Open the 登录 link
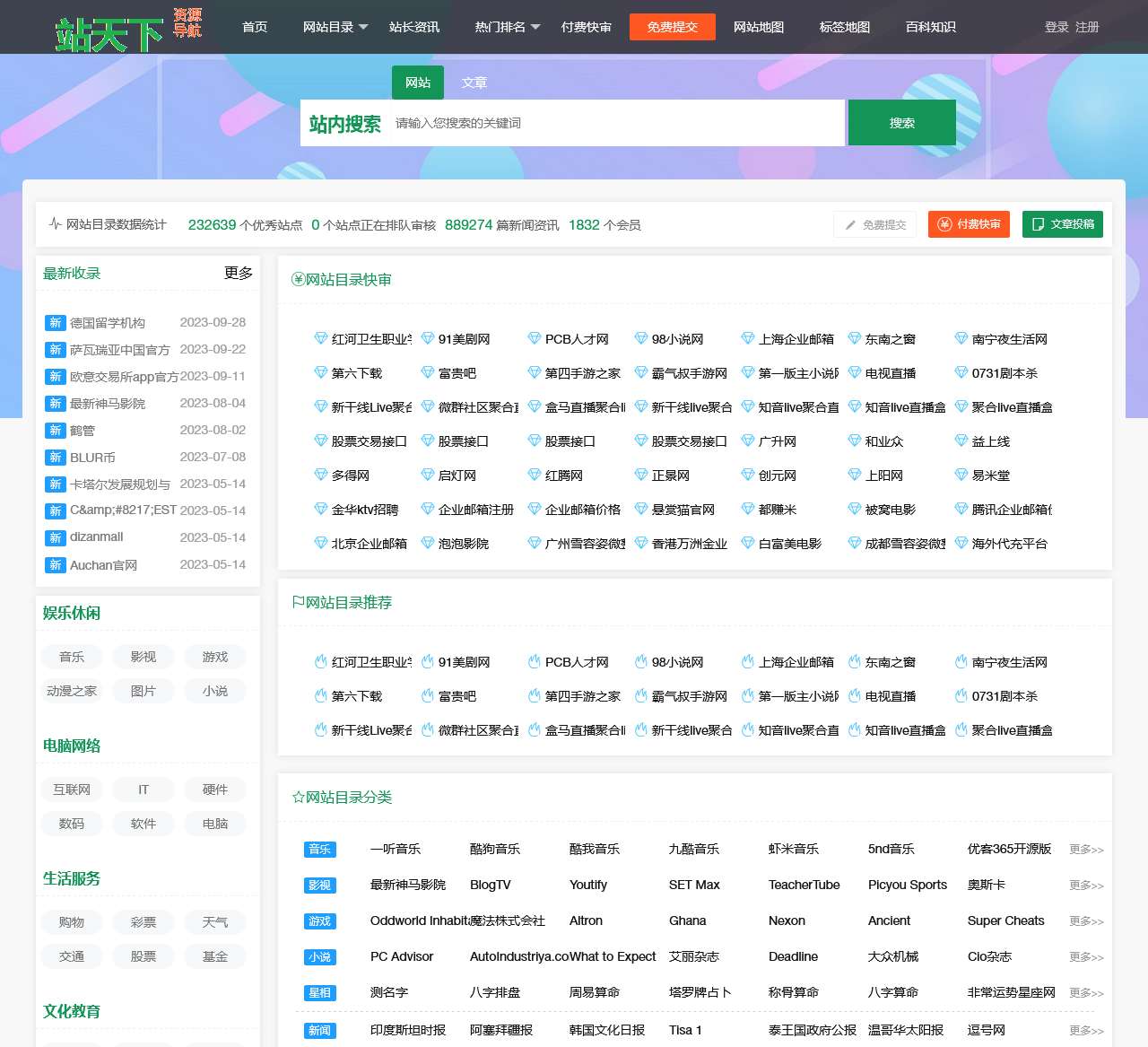 pos(1056,27)
